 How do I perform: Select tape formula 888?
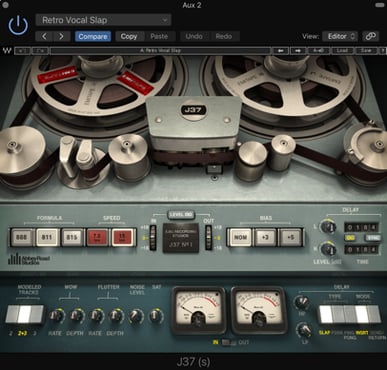[22, 237]
